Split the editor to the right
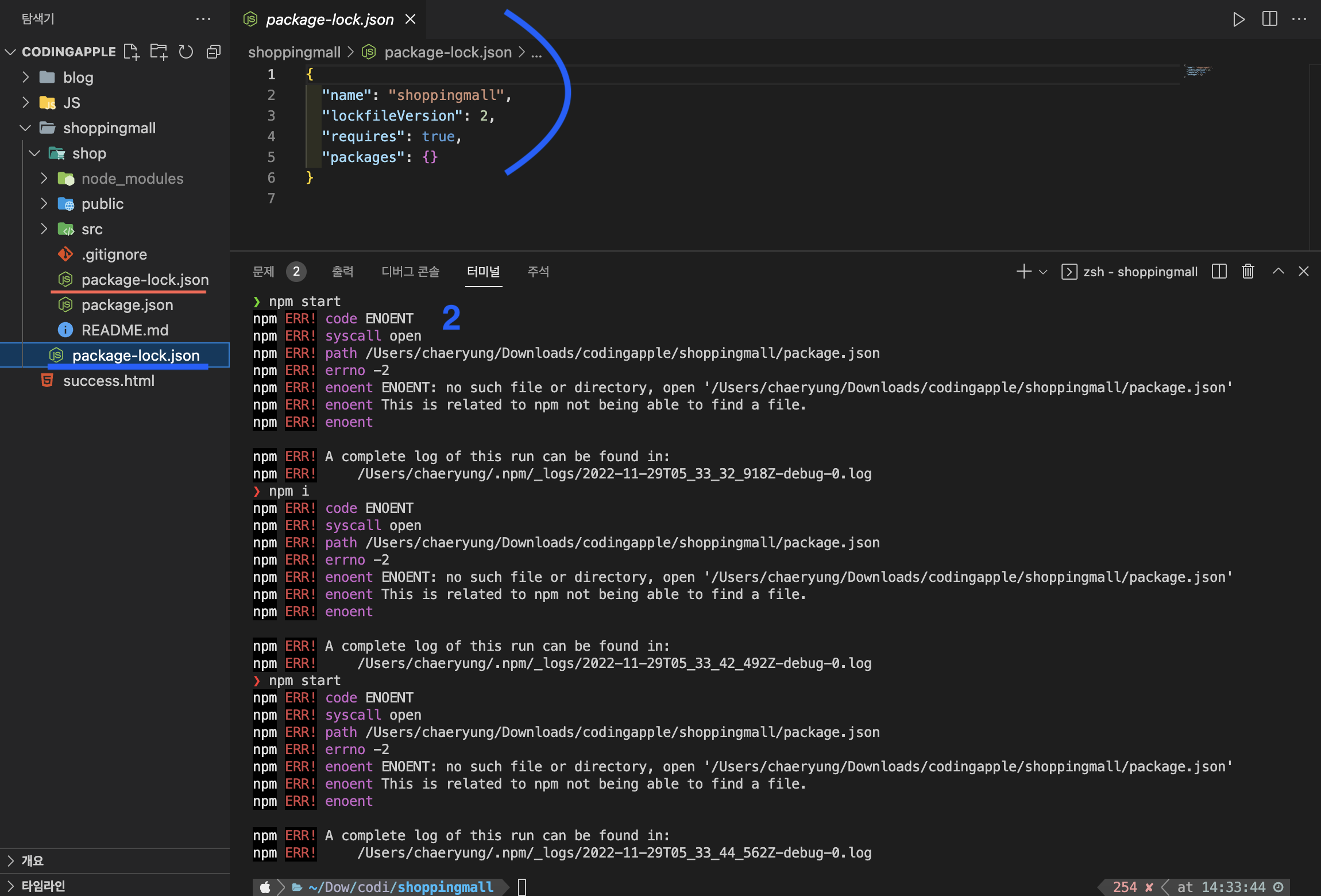This screenshot has height=896, width=1321. pyautogui.click(x=1270, y=19)
